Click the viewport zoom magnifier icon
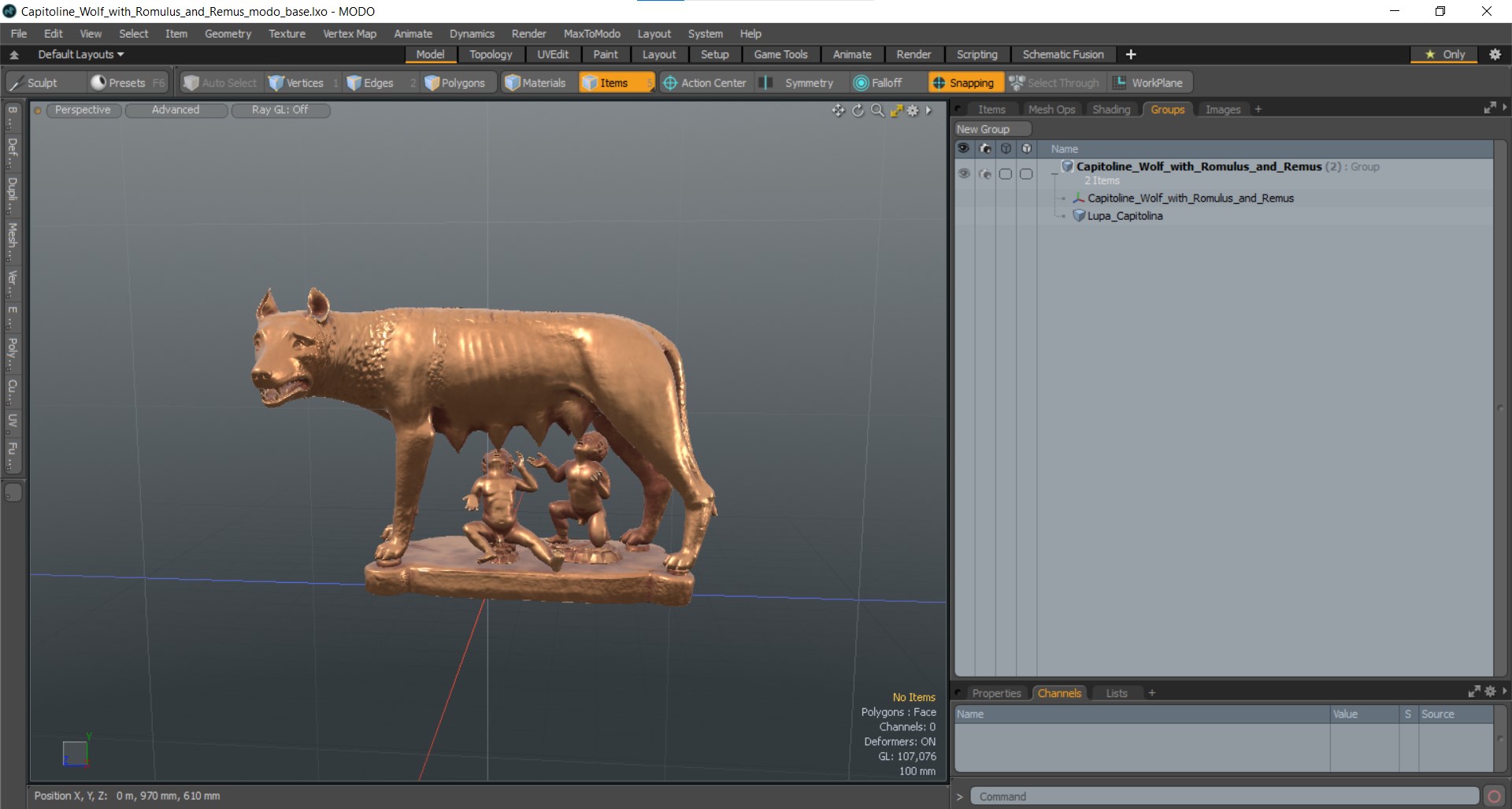Screen dimensions: 1512x809 point(877,110)
